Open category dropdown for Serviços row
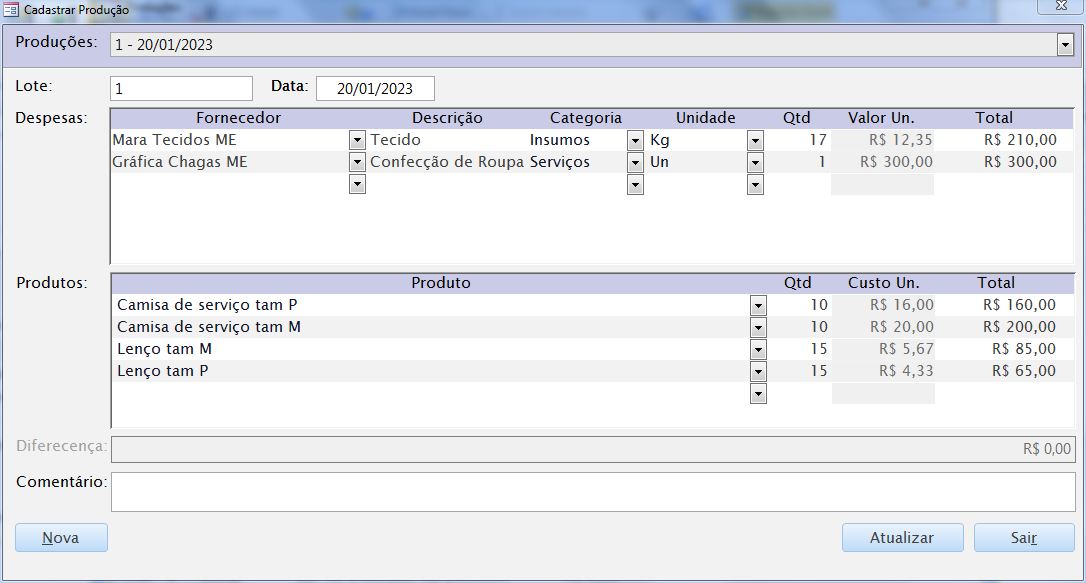 [635, 162]
